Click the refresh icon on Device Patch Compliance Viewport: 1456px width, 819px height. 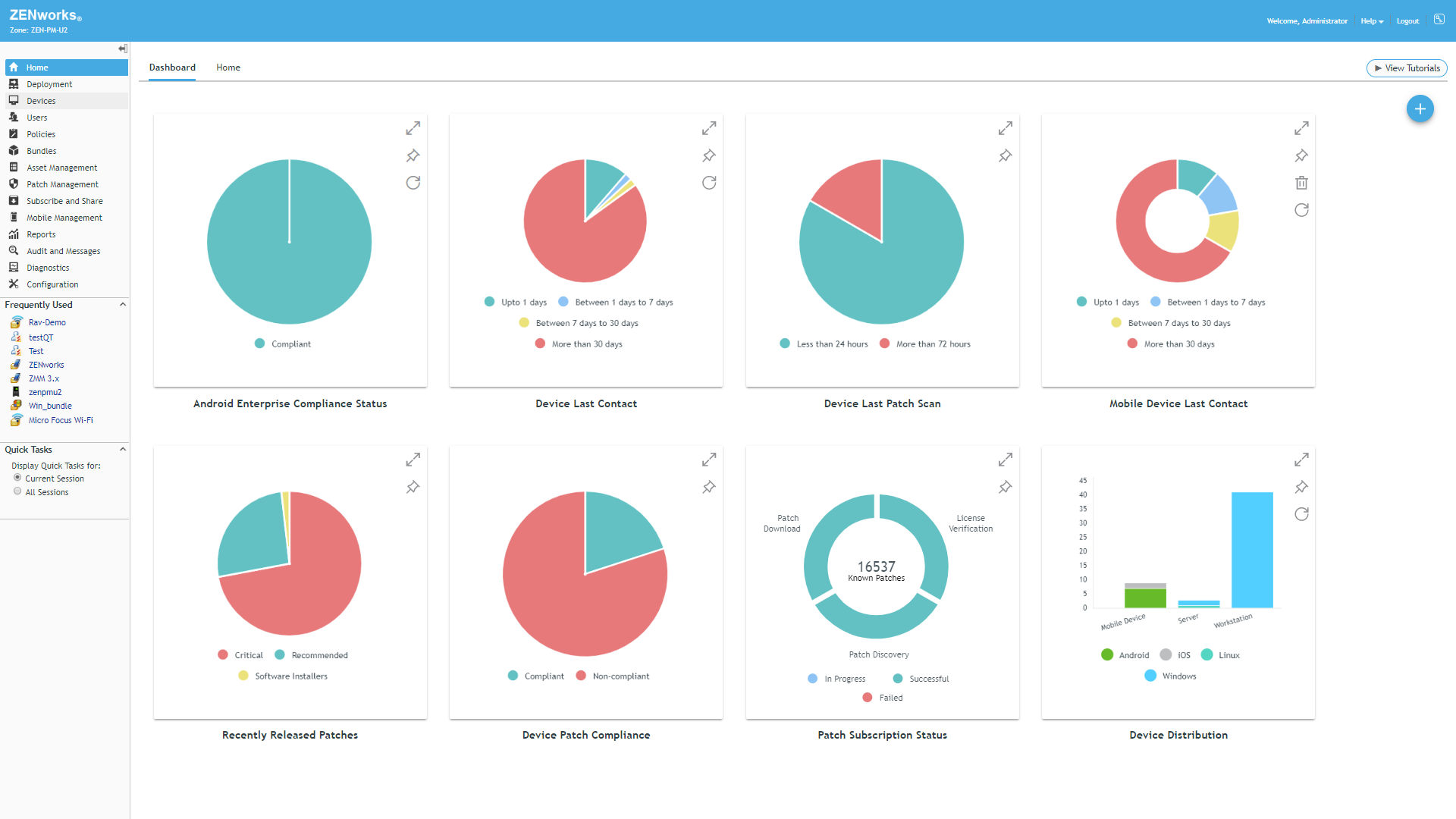coord(710,513)
